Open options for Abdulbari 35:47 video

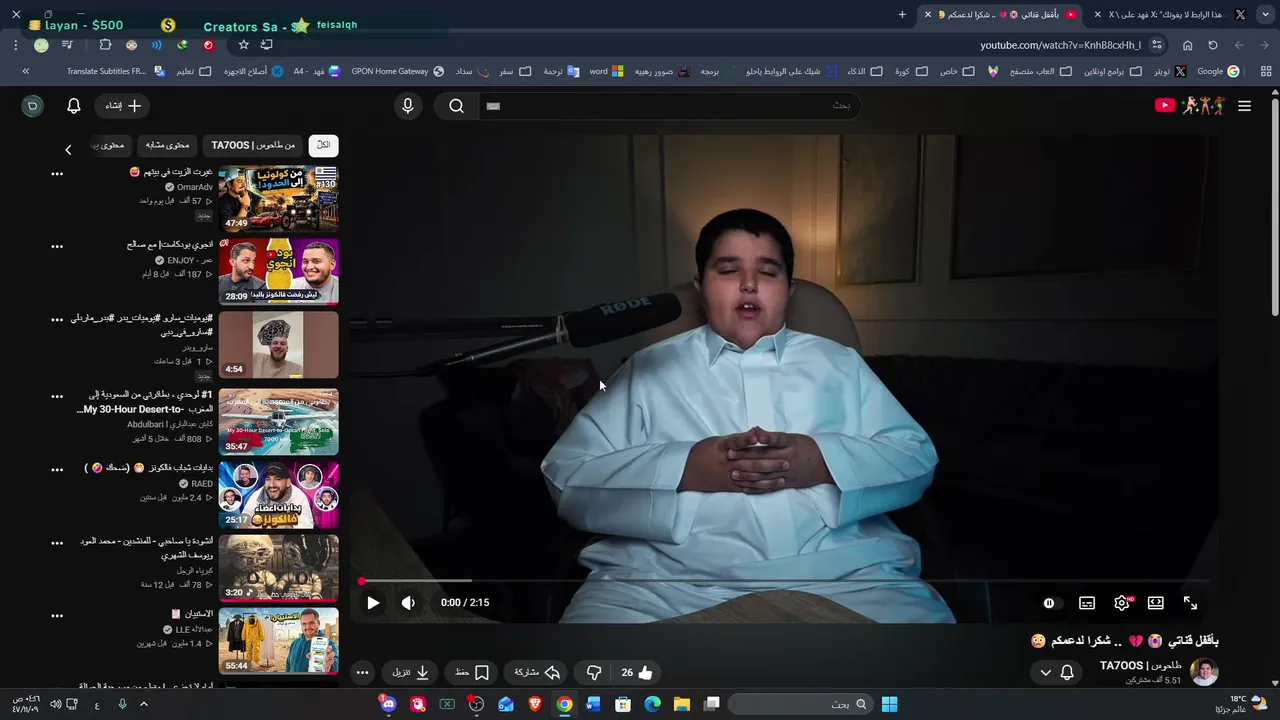click(57, 396)
